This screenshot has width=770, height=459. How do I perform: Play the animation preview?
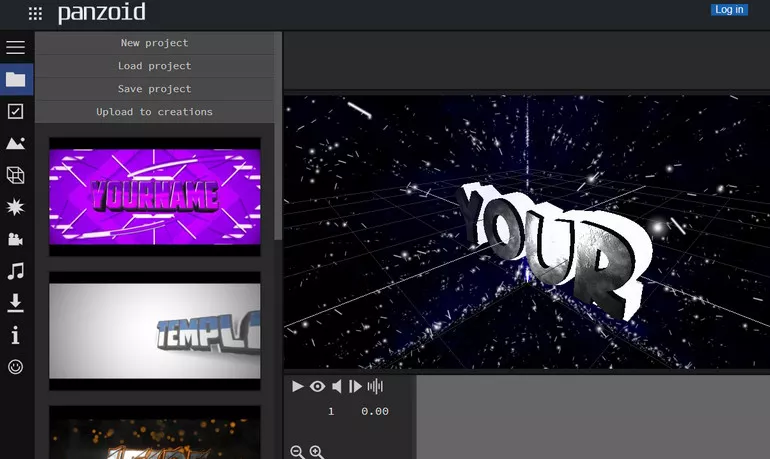[297, 386]
